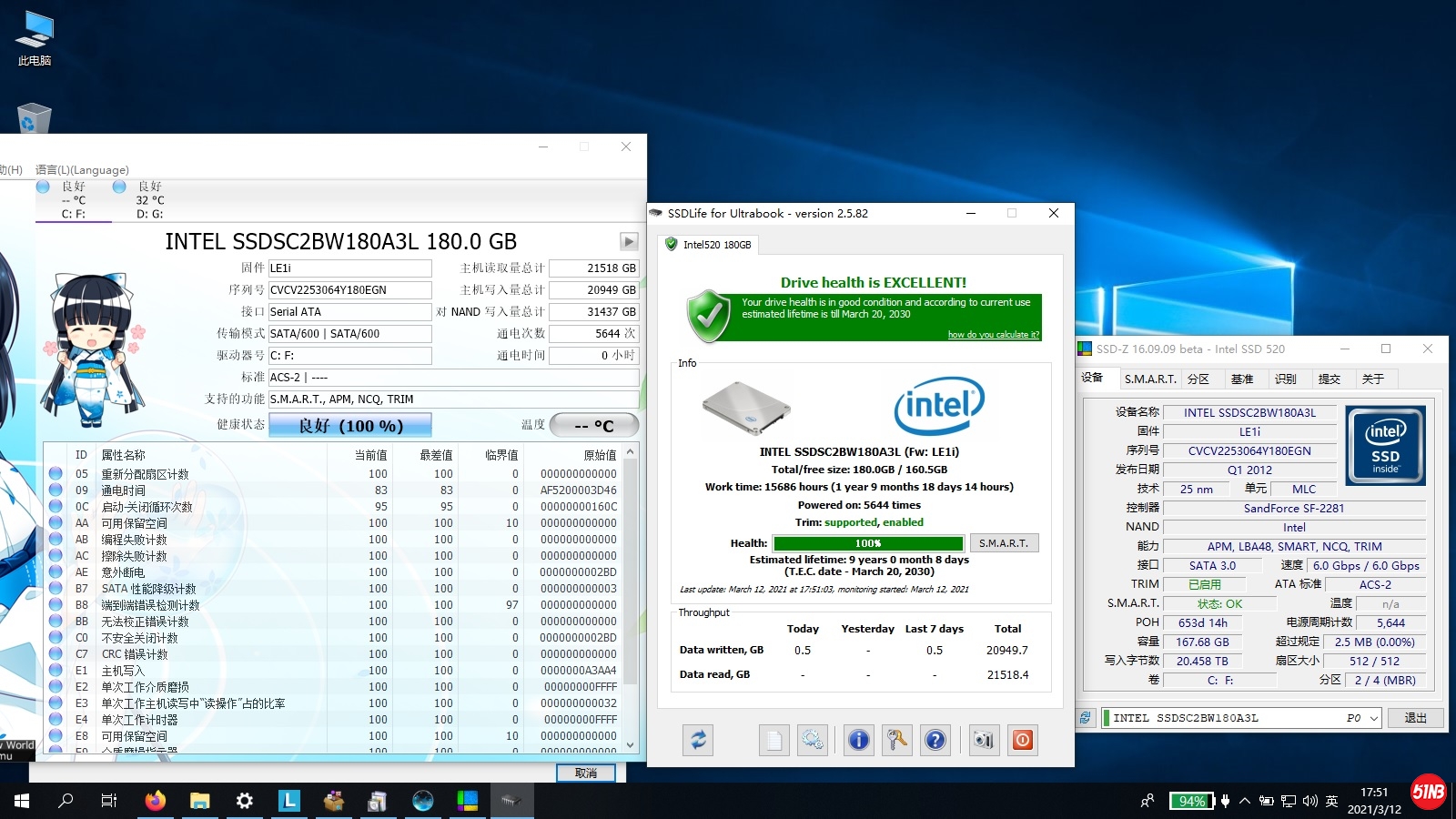Click the S.M.A.R.T. button in SSDLife
The height and width of the screenshot is (819, 1456).
[1004, 543]
